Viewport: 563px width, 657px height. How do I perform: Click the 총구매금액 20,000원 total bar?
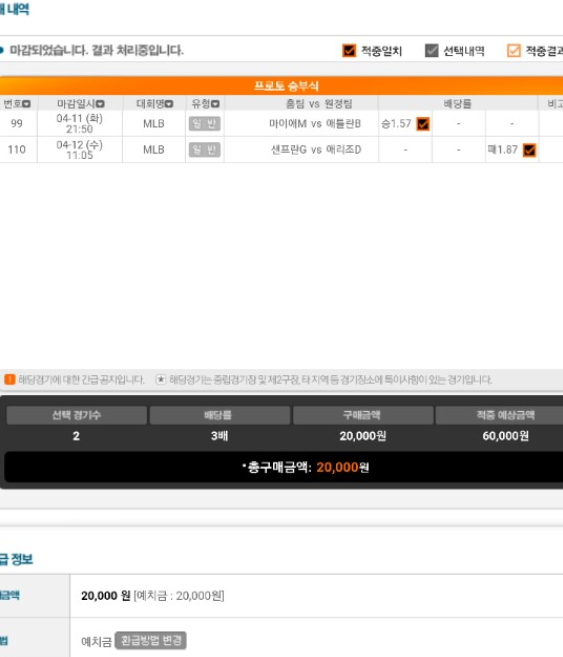tap(284, 467)
